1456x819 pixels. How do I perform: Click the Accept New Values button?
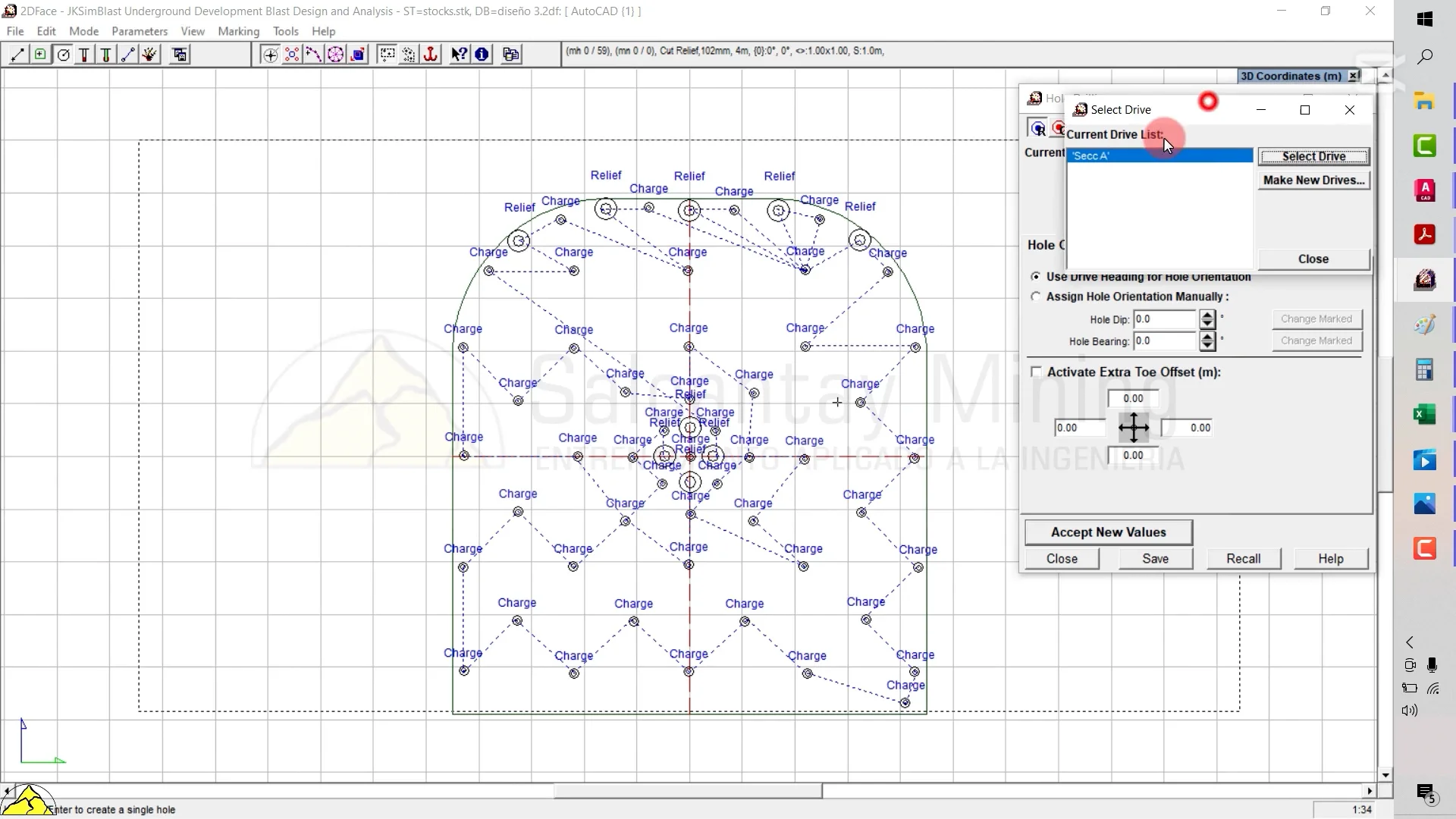(x=1107, y=532)
